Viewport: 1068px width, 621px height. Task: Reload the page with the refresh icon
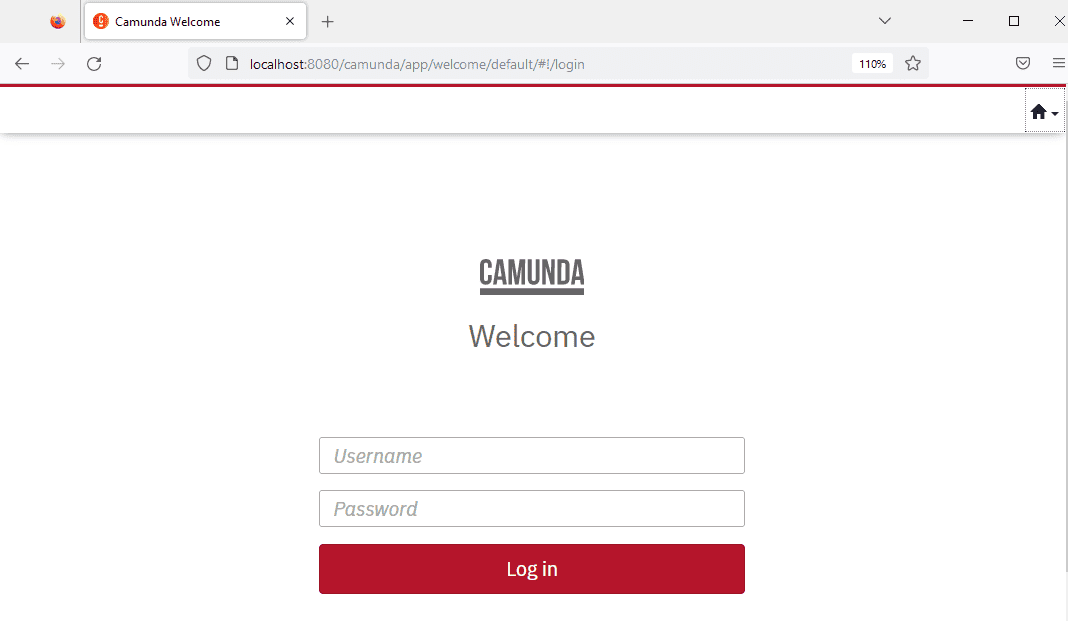click(94, 64)
